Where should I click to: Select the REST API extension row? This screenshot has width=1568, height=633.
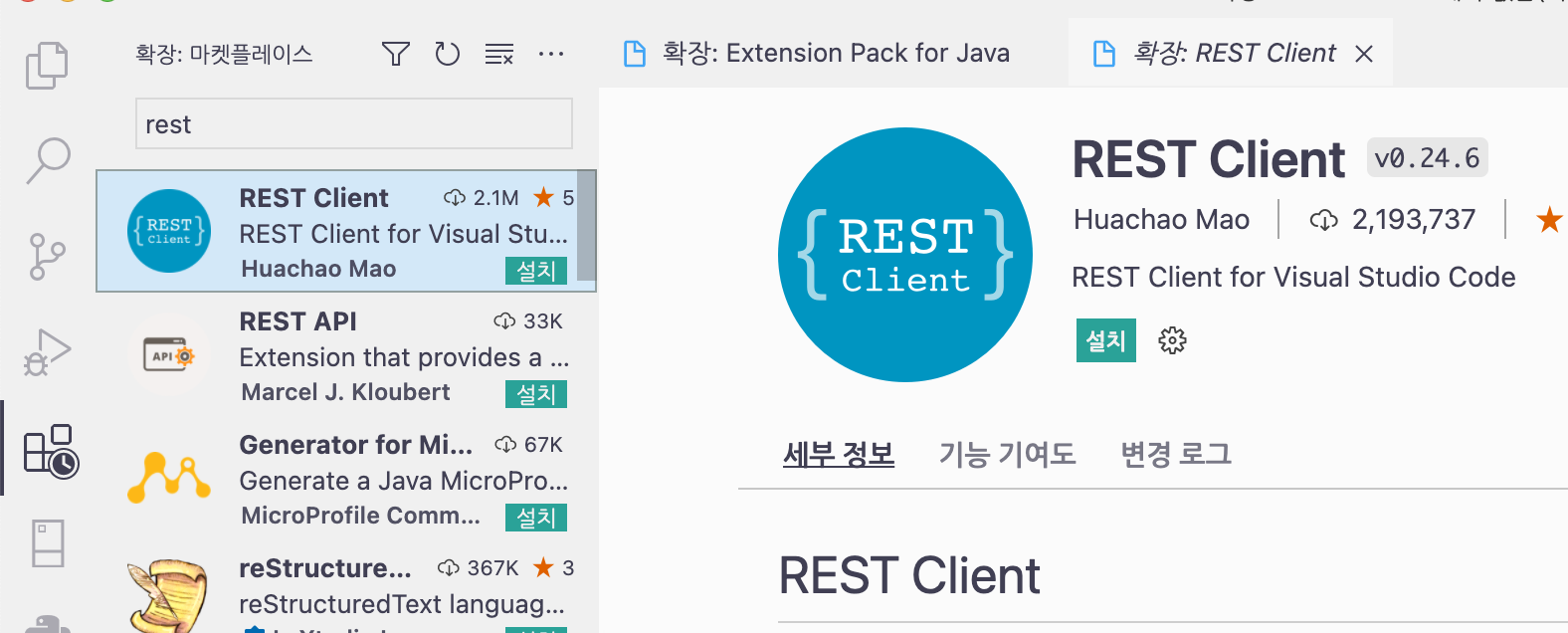point(346,355)
